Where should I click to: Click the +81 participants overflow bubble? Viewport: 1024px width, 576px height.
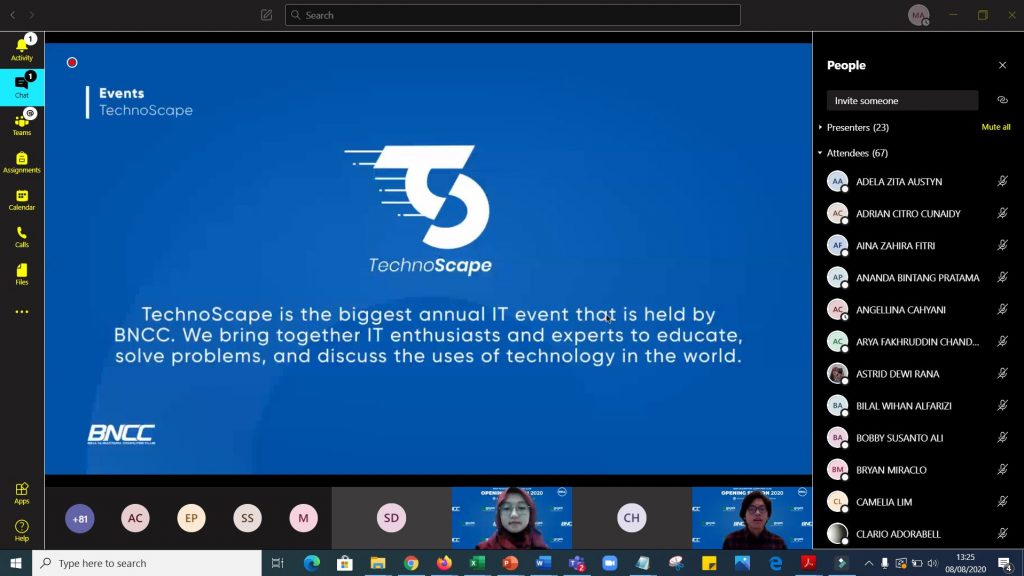80,519
